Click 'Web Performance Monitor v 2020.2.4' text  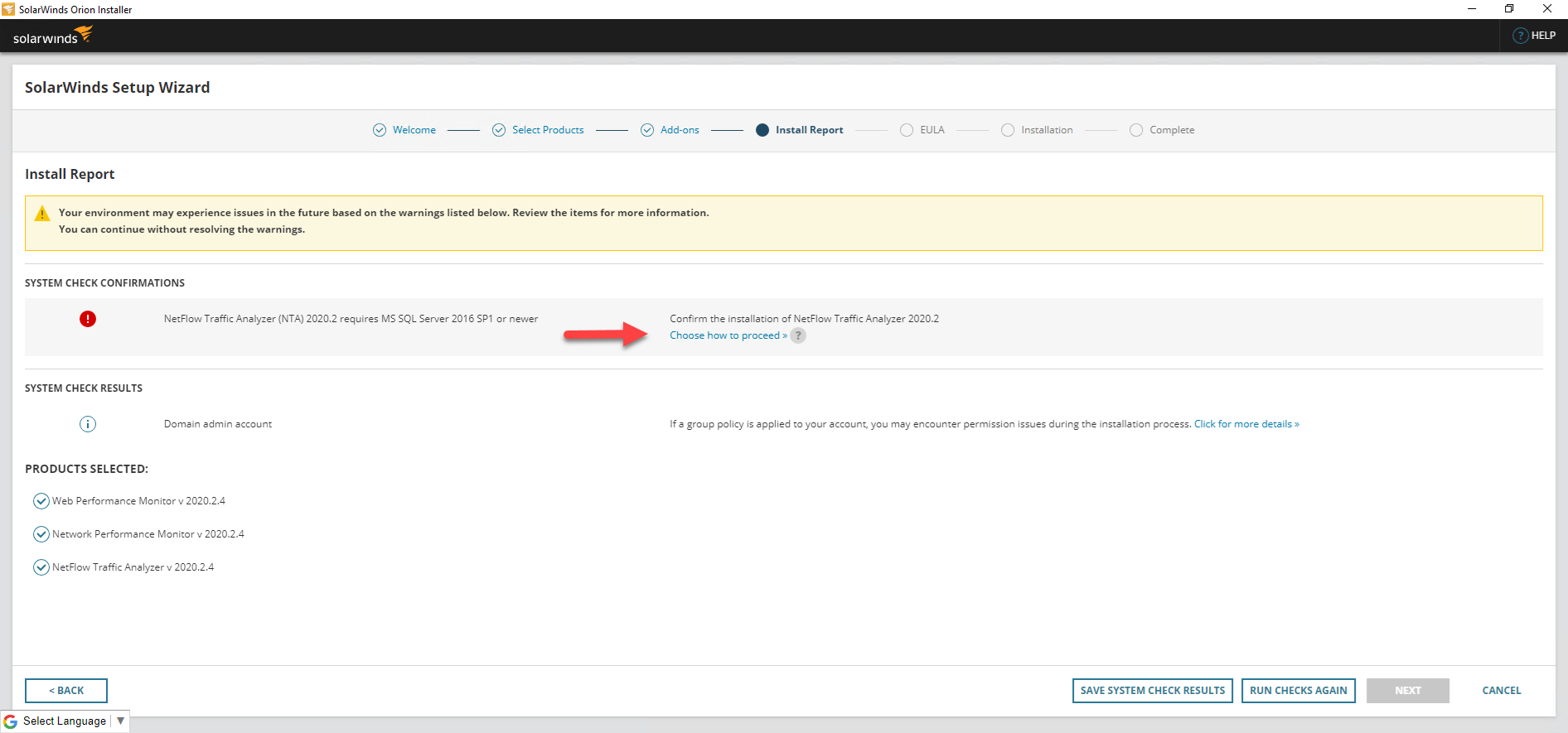click(138, 501)
